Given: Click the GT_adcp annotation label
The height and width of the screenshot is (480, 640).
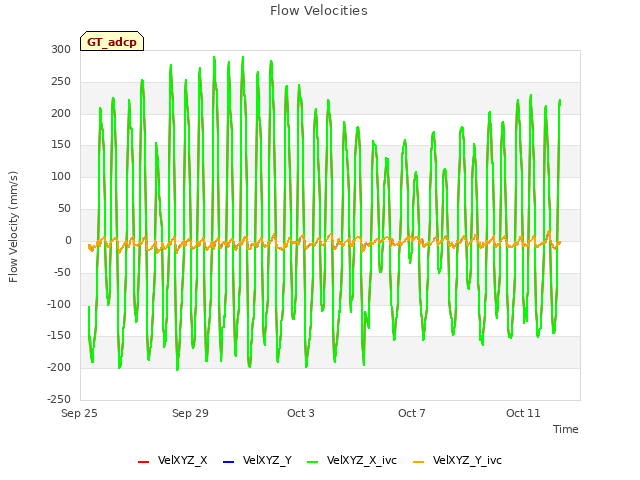Looking at the screenshot, I should point(112,41).
